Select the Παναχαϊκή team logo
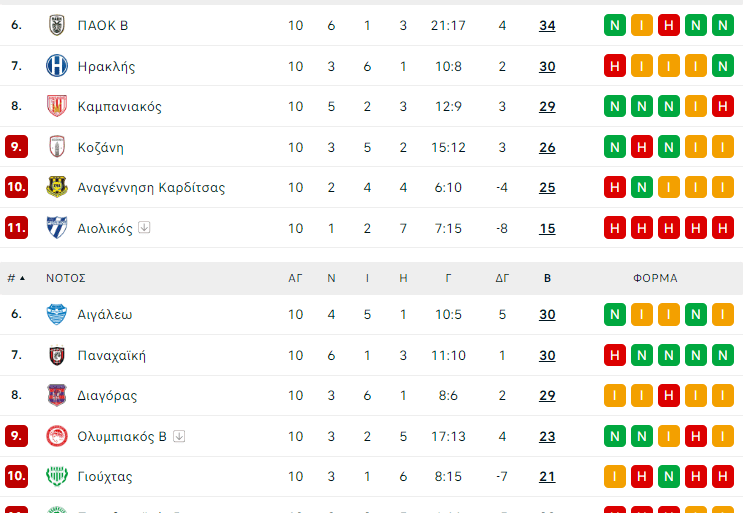Image resolution: width=743 pixels, height=513 pixels. point(56,355)
